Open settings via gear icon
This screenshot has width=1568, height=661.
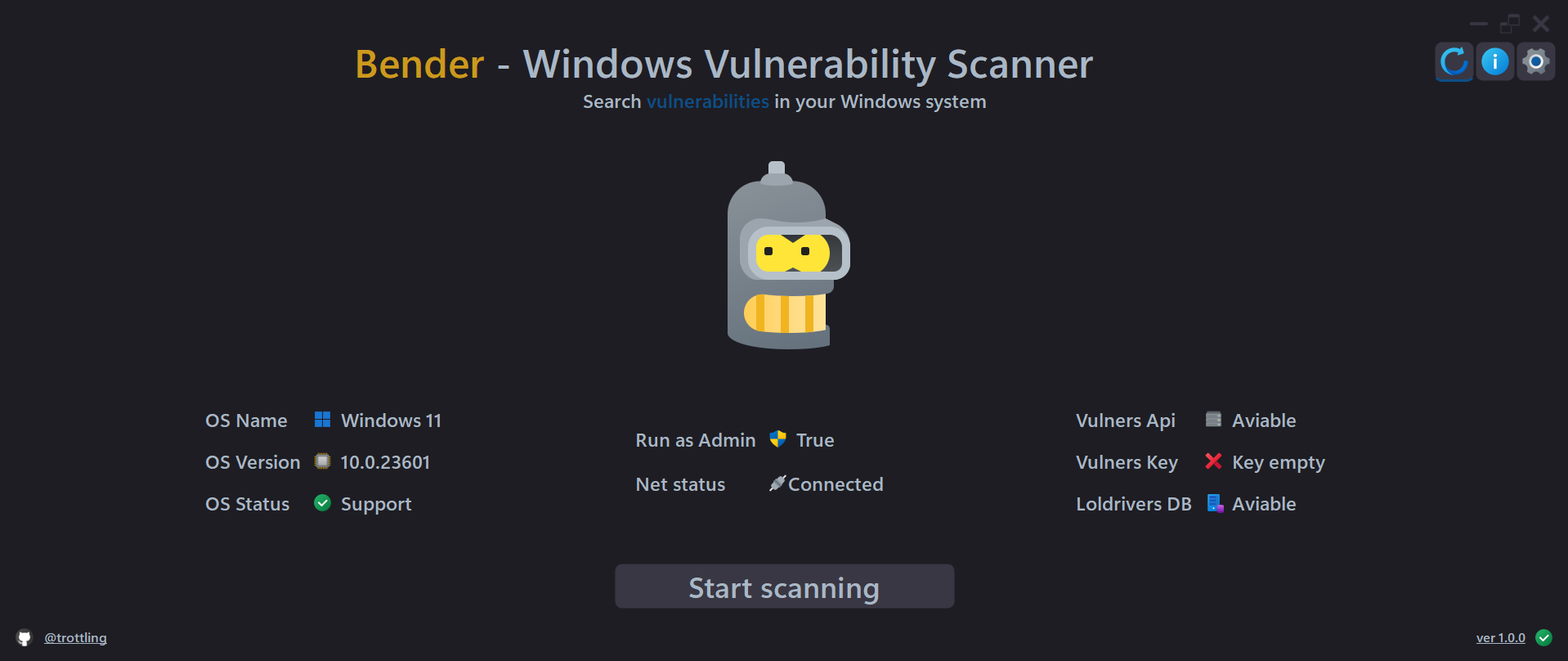pyautogui.click(x=1536, y=62)
